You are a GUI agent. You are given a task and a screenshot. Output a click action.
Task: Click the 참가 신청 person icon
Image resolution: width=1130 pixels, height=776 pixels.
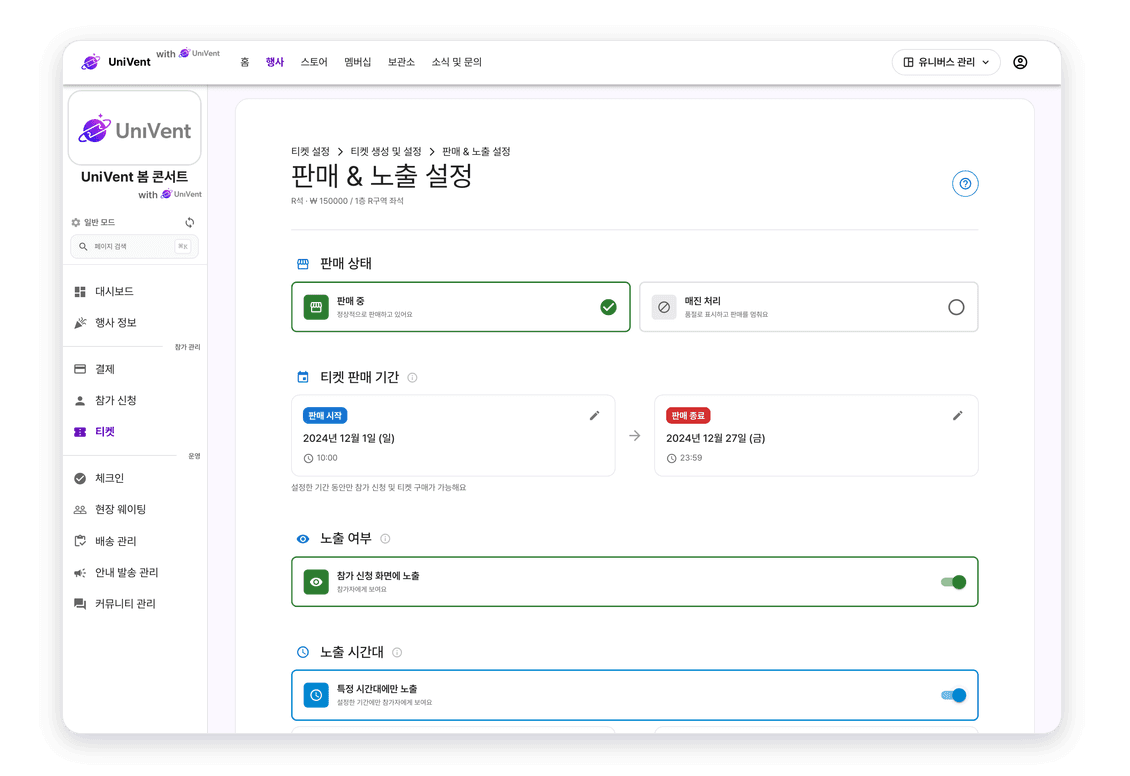[x=80, y=401]
